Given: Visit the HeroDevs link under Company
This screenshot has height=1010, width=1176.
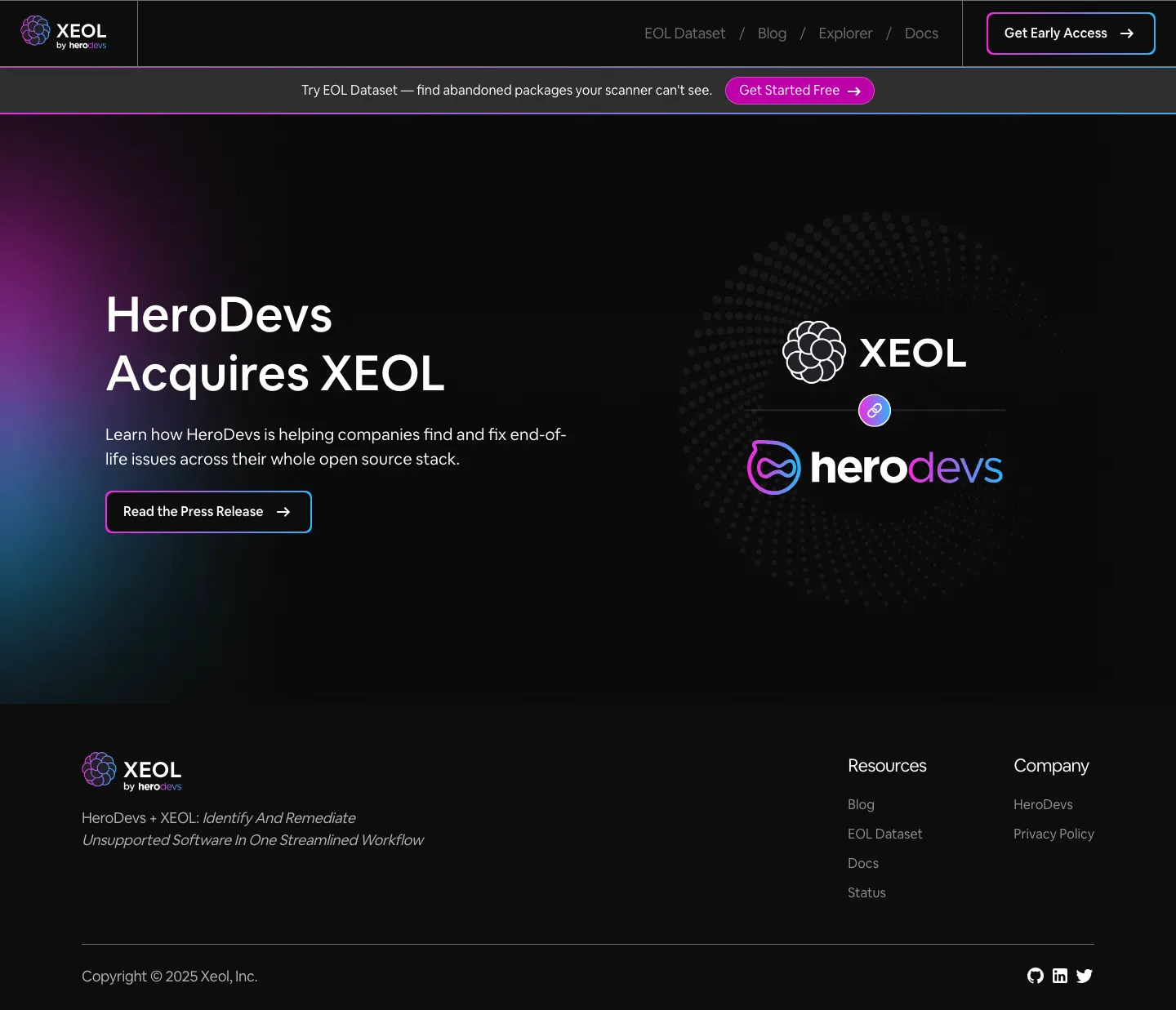Looking at the screenshot, I should pos(1043,804).
